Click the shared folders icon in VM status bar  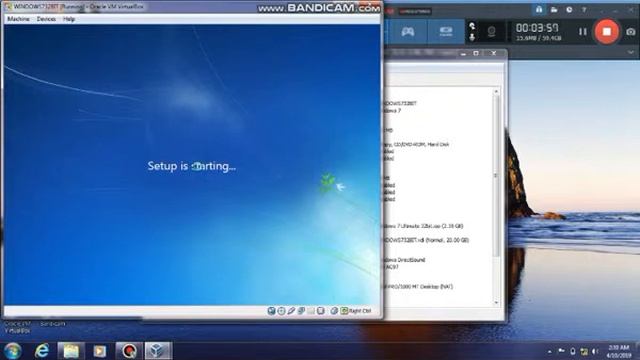click(x=311, y=311)
